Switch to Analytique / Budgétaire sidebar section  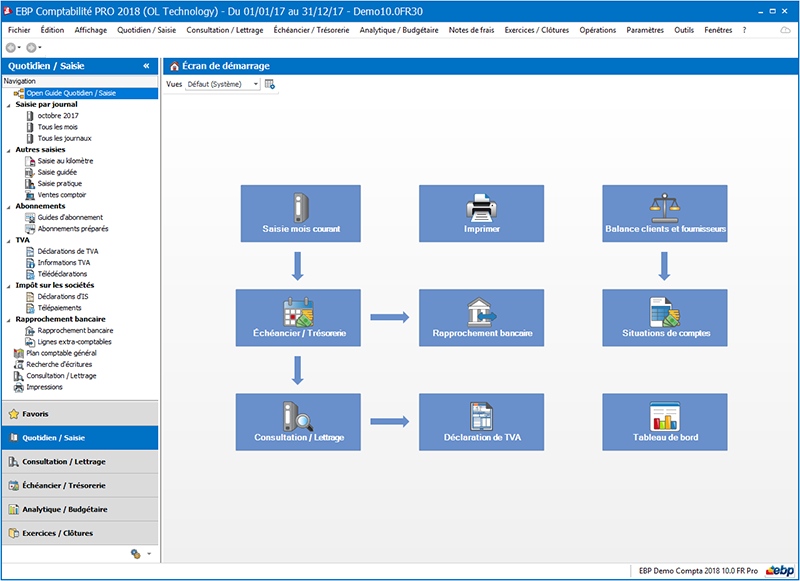80,510
